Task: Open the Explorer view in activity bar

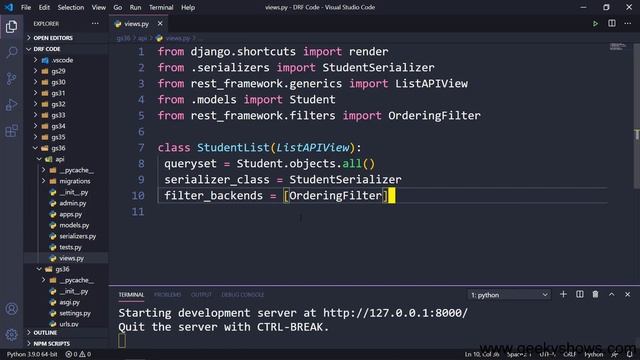Action: 11,27
